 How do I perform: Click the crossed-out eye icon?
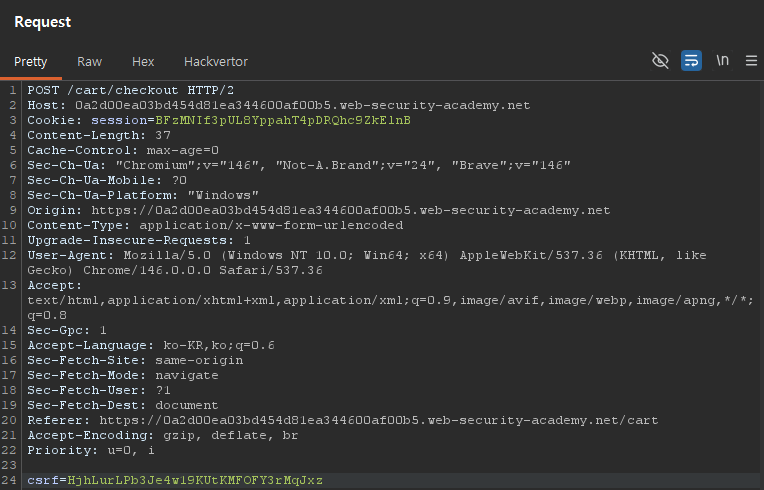[660, 61]
